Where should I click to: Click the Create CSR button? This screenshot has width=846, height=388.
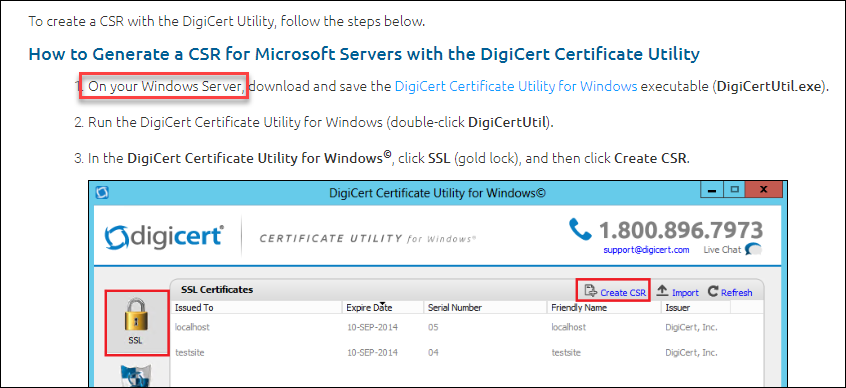tap(613, 292)
